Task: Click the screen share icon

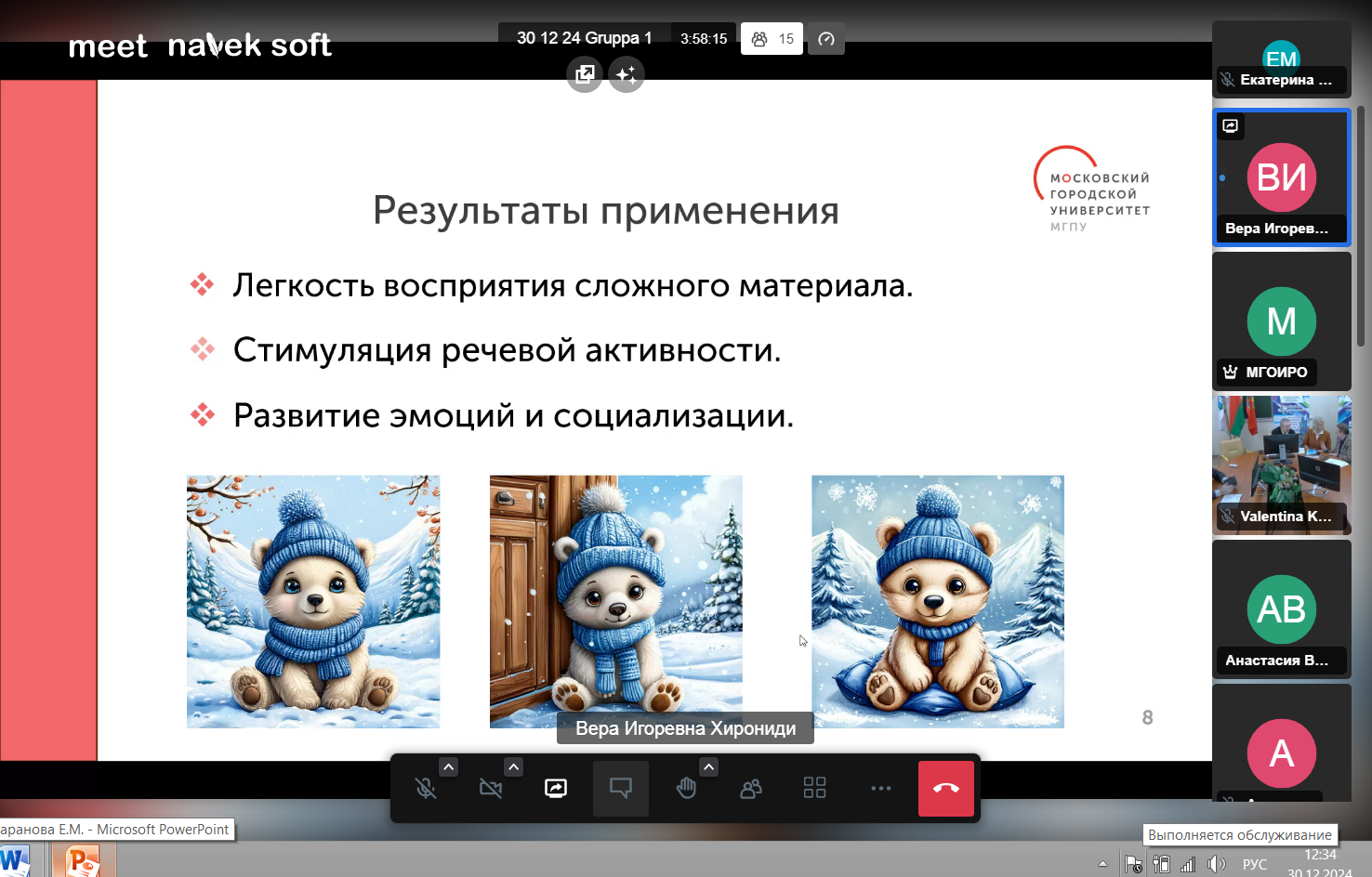Action: pos(556,789)
